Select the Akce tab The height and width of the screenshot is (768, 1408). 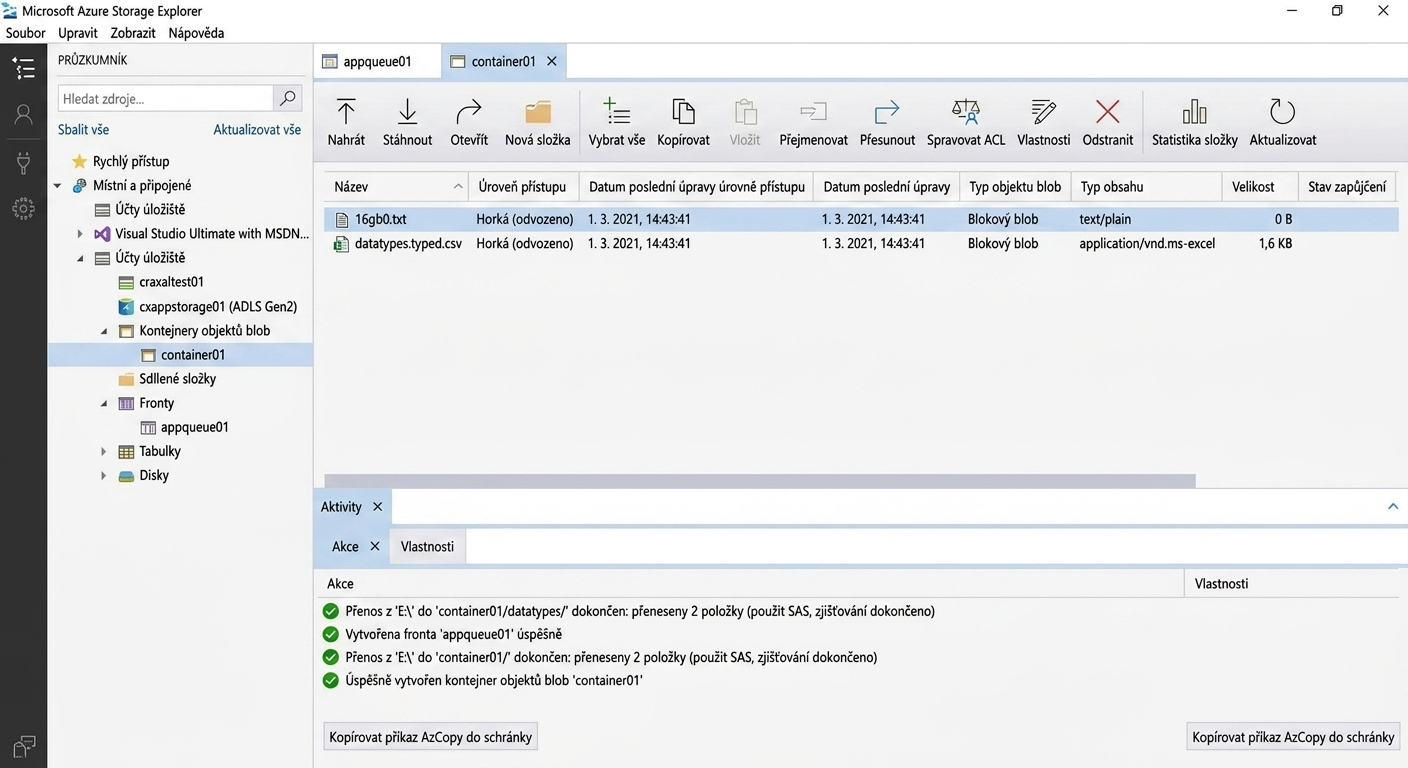point(345,546)
